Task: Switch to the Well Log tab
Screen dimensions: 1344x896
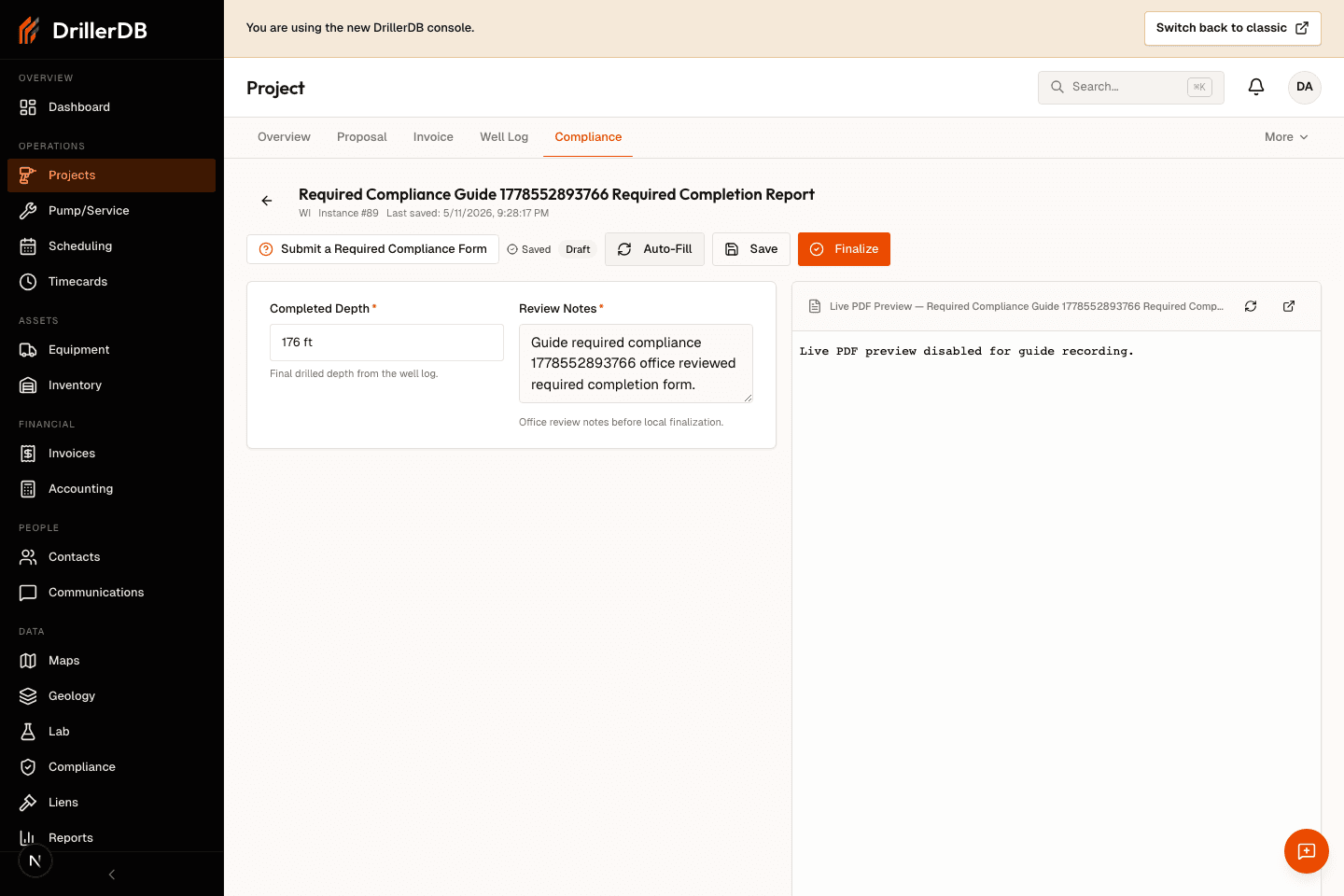Action: click(x=504, y=137)
